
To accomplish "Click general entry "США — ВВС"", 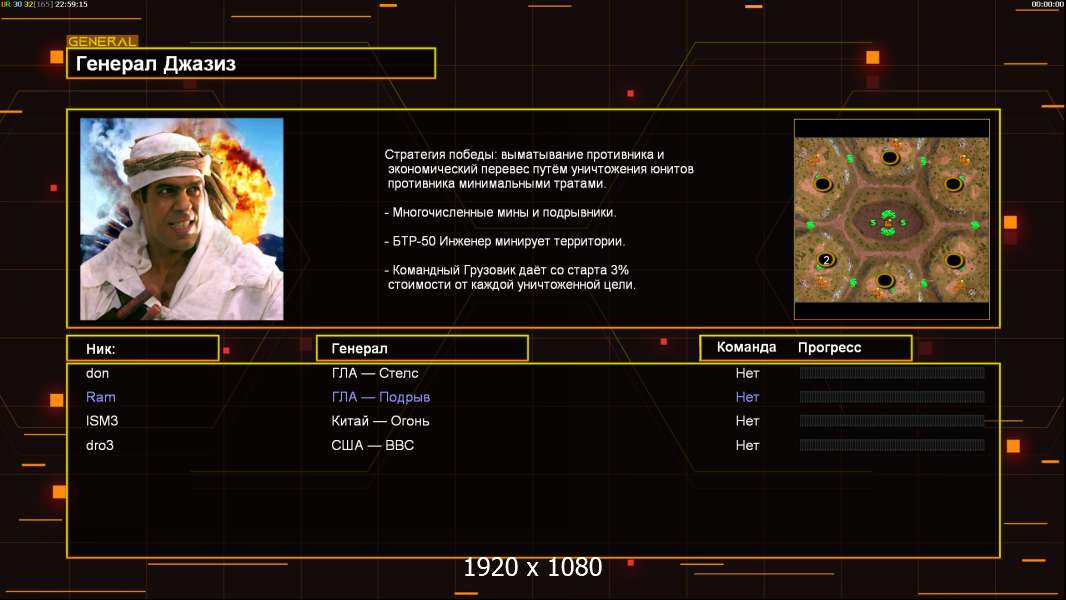I will (x=373, y=445).
